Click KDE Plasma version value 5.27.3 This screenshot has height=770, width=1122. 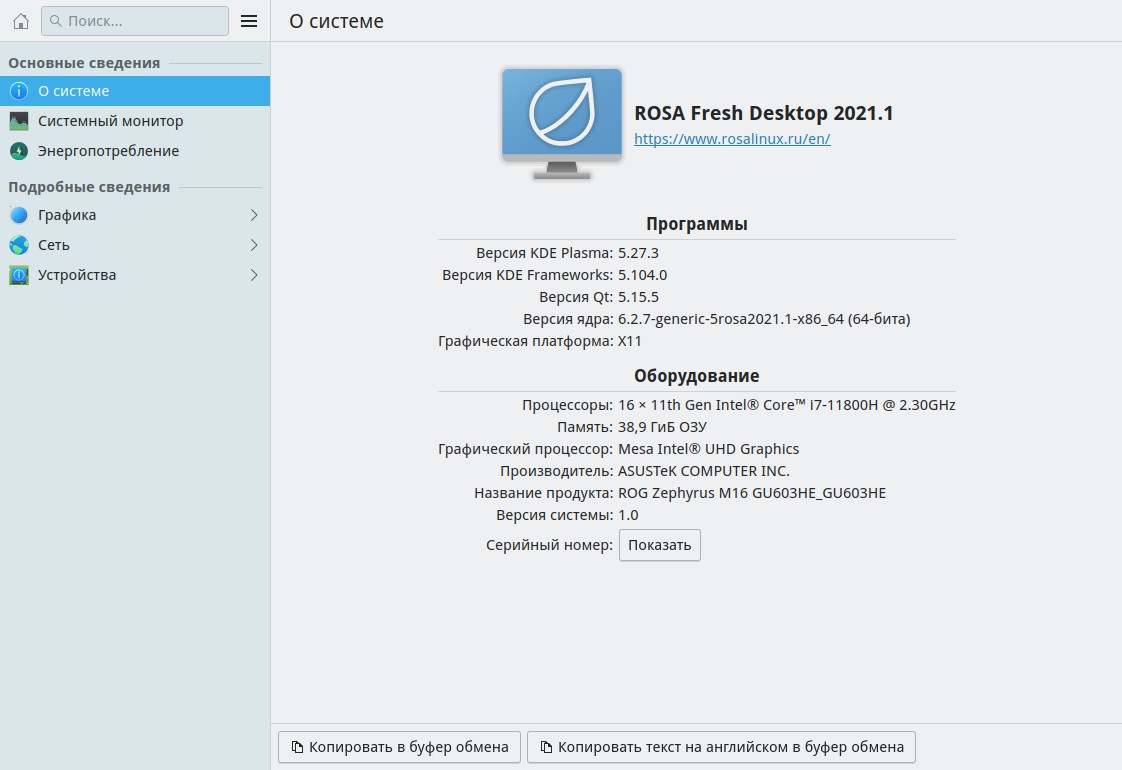coord(638,253)
